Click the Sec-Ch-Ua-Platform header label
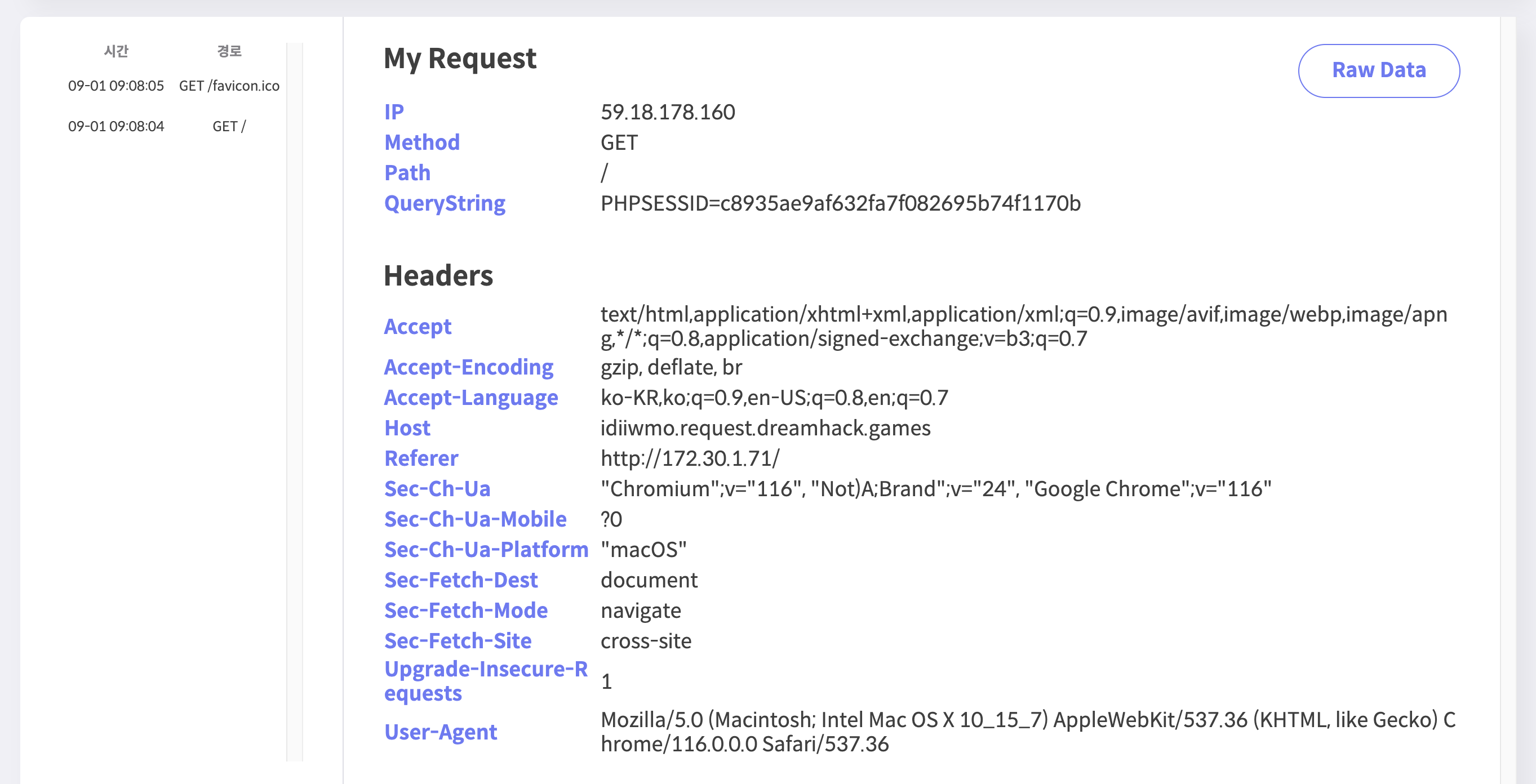Image resolution: width=1536 pixels, height=784 pixels. point(486,549)
